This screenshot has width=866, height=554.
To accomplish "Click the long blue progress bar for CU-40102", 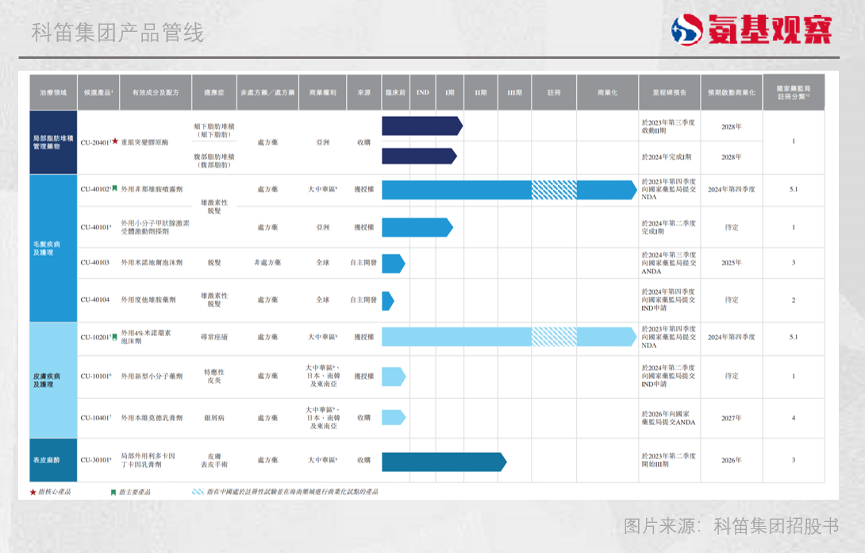I will click(x=509, y=189).
